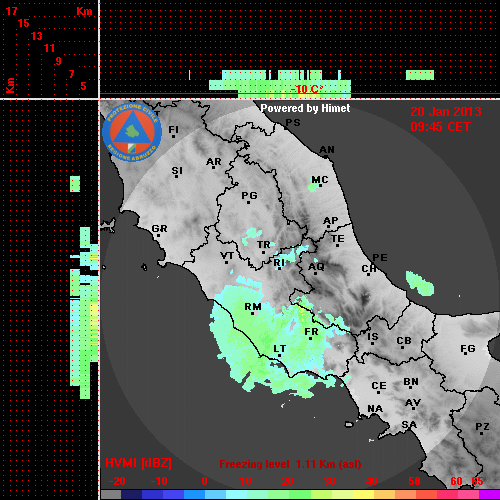The width and height of the screenshot is (500, 500).
Task: Click the PG (Perugia) city label
Action: click(249, 195)
